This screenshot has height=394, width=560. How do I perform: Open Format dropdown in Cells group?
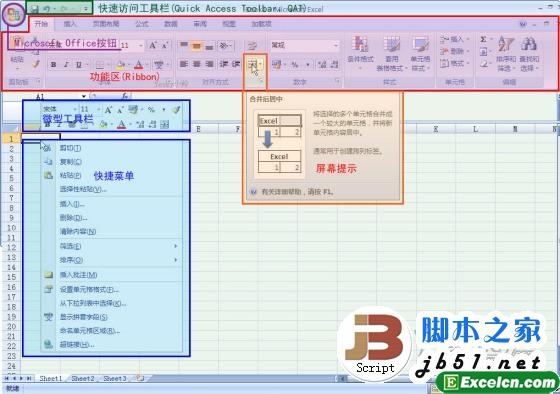tap(454, 64)
